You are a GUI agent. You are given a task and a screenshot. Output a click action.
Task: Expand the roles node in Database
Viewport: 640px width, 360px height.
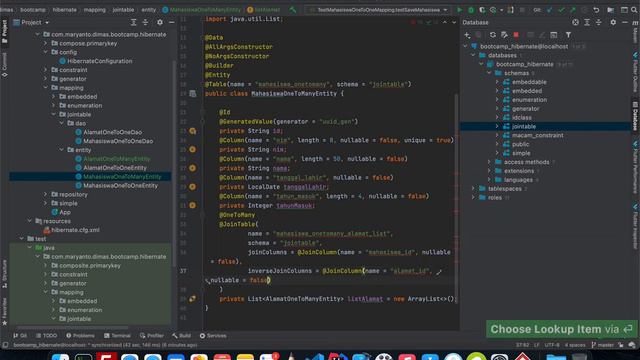click(x=473, y=198)
